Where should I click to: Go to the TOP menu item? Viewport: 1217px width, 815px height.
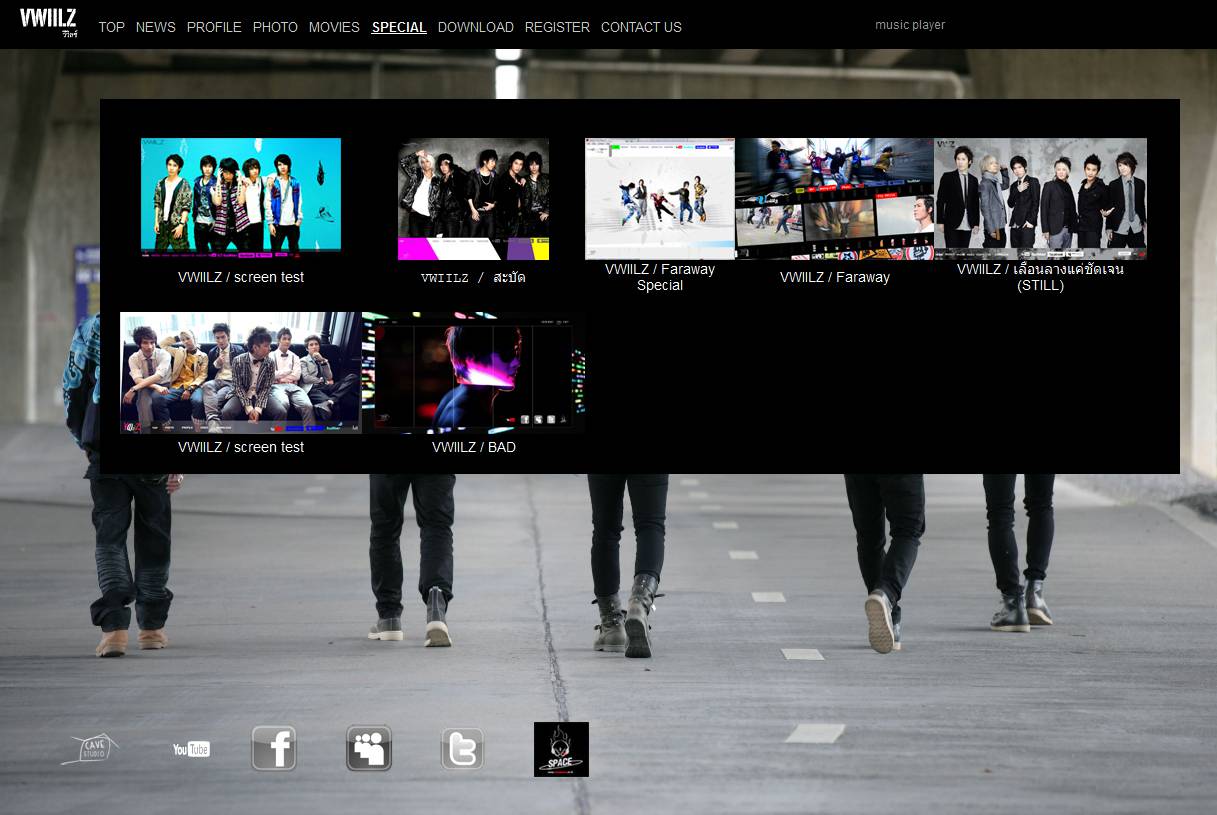[111, 27]
